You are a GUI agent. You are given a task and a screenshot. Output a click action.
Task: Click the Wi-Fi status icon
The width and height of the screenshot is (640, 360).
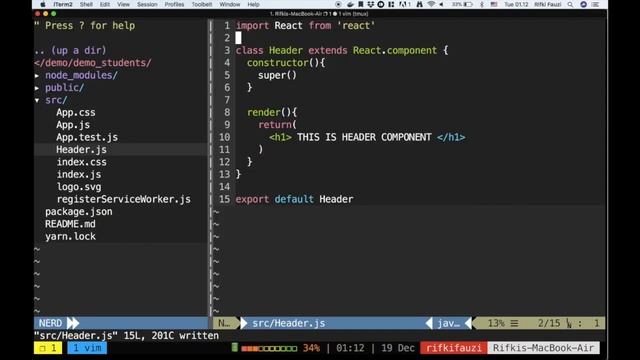click(x=431, y=4)
